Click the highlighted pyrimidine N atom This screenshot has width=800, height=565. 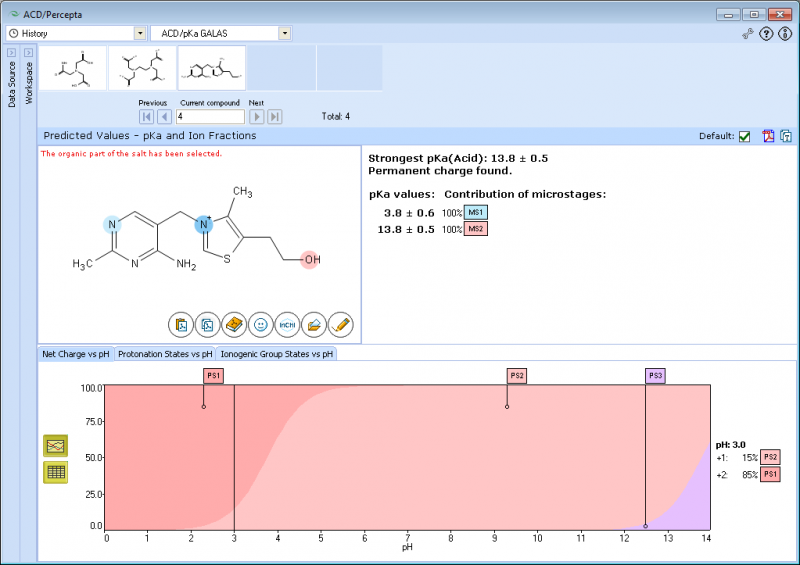coord(112,225)
